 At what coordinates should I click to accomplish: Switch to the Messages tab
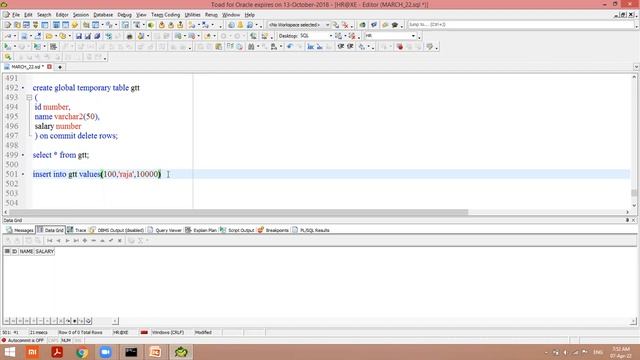(x=20, y=230)
